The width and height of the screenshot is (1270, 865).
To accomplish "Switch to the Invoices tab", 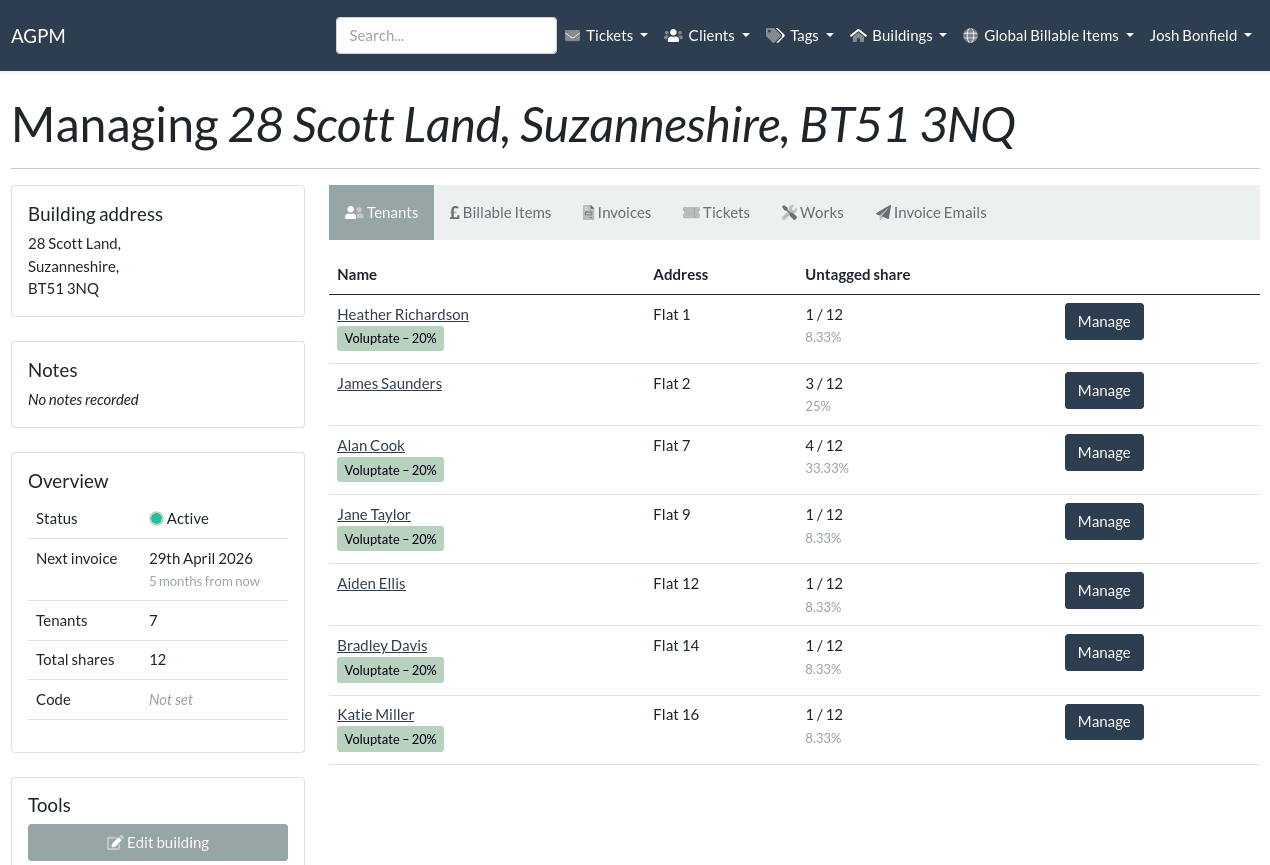I will tap(617, 213).
